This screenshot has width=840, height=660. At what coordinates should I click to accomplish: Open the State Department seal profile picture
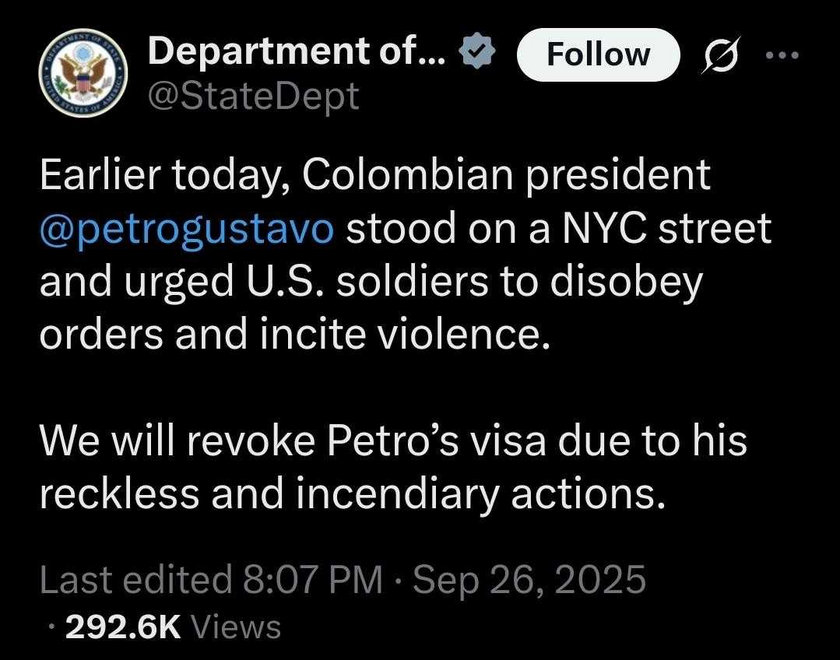tap(83, 73)
